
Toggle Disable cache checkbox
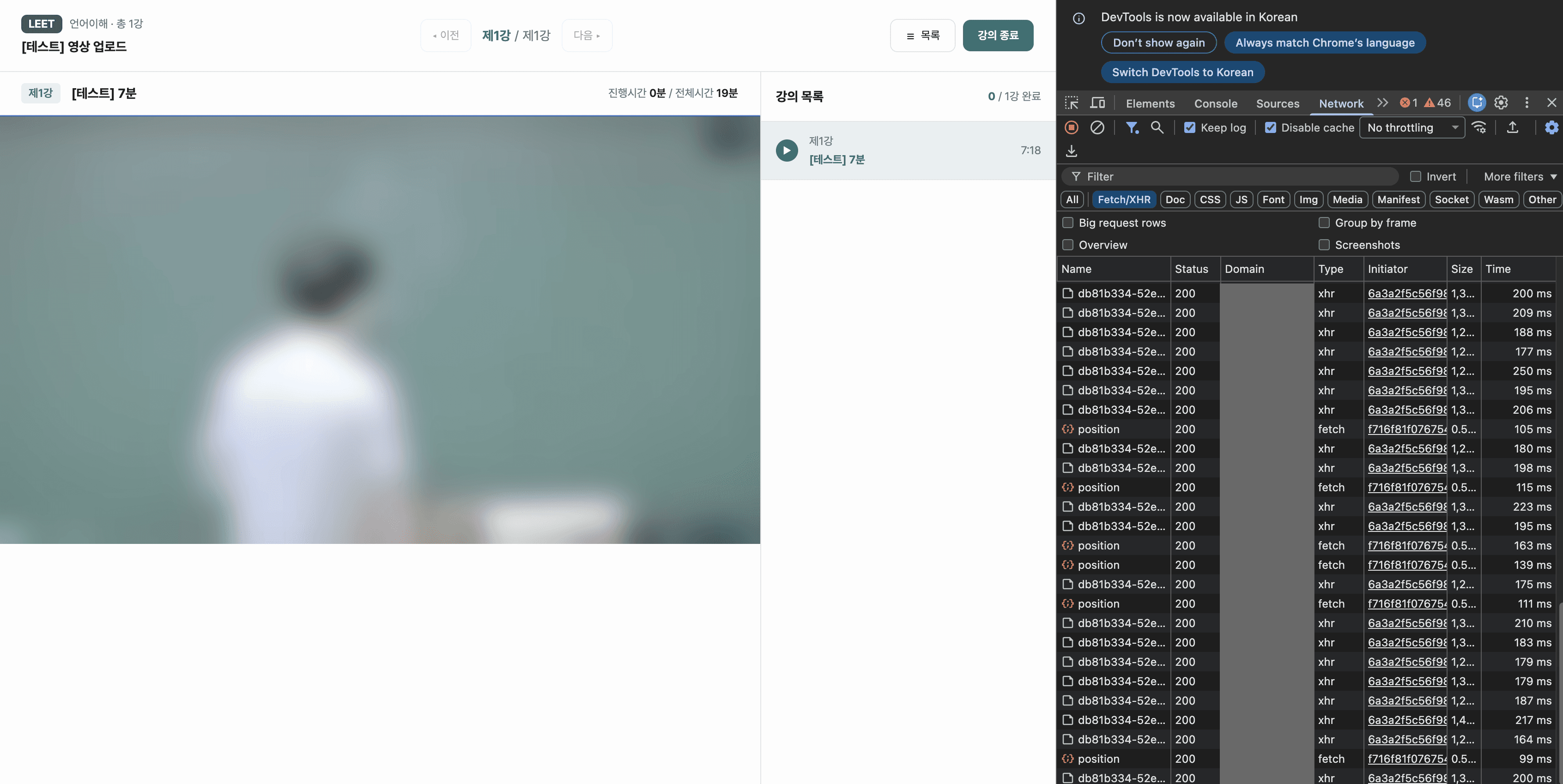tap(1271, 127)
